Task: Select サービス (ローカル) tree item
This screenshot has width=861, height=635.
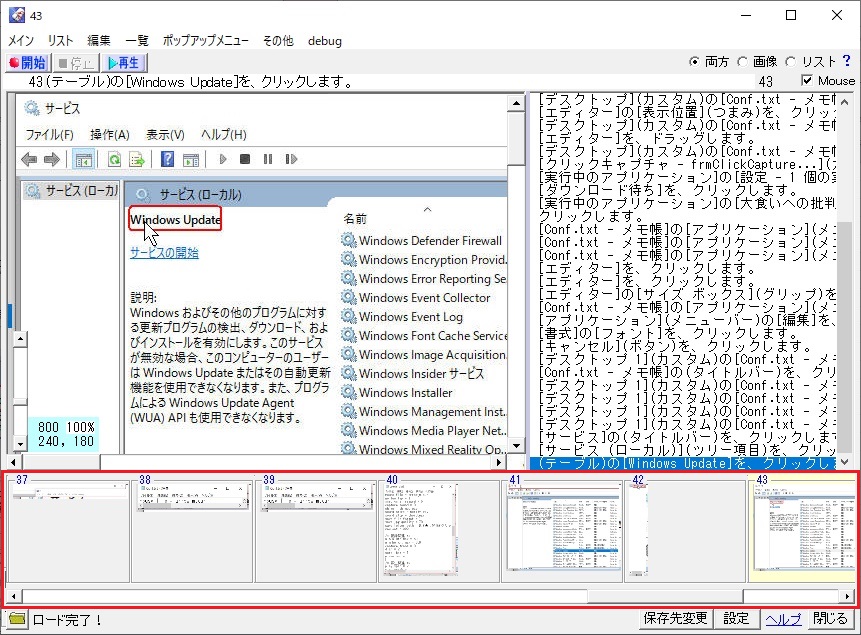Action: pos(71,191)
